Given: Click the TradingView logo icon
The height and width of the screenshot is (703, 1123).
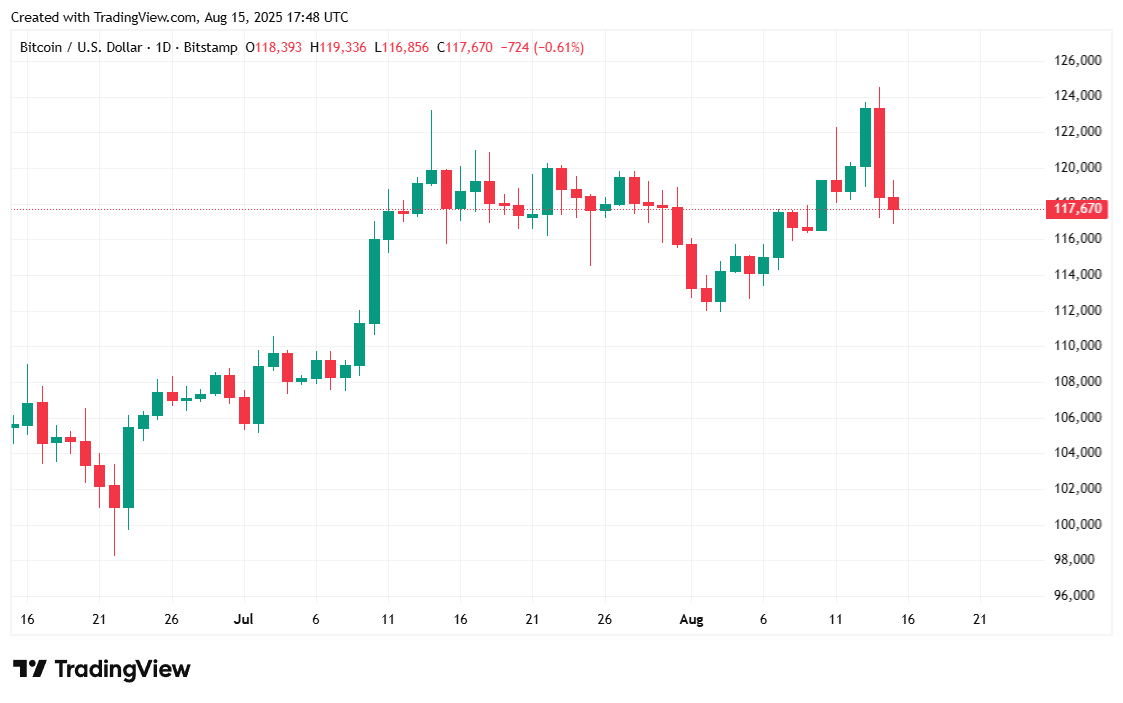Looking at the screenshot, I should pyautogui.click(x=29, y=669).
